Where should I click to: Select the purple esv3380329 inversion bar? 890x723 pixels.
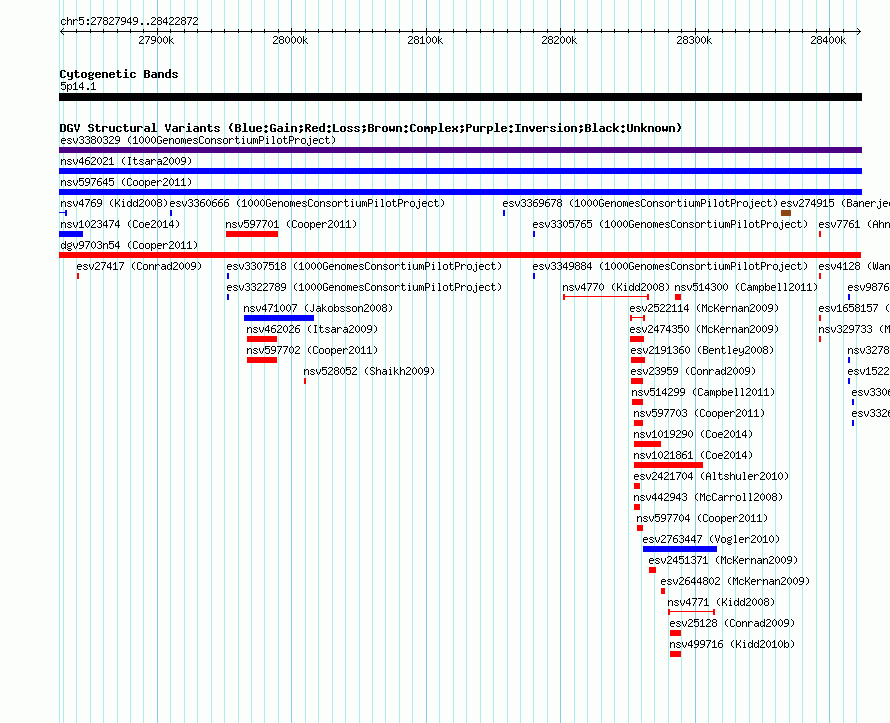(460, 150)
